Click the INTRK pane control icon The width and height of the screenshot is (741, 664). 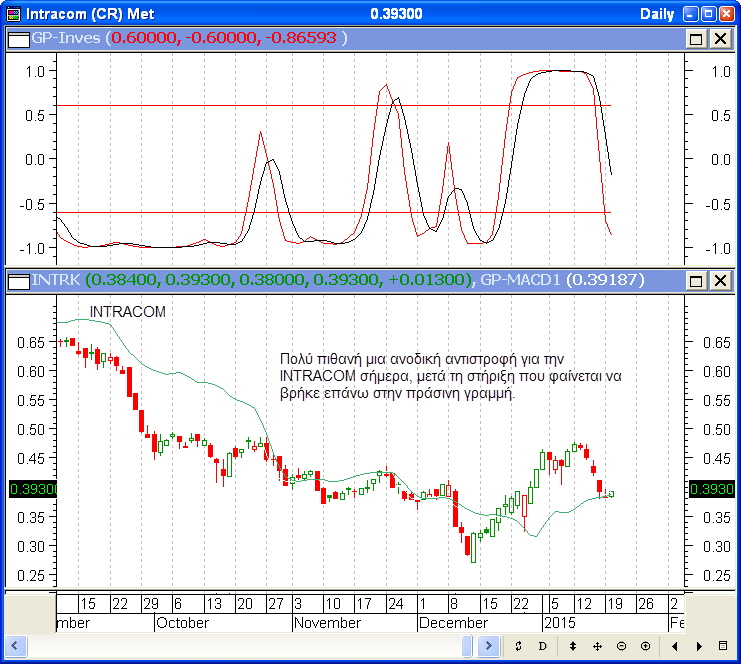19,281
